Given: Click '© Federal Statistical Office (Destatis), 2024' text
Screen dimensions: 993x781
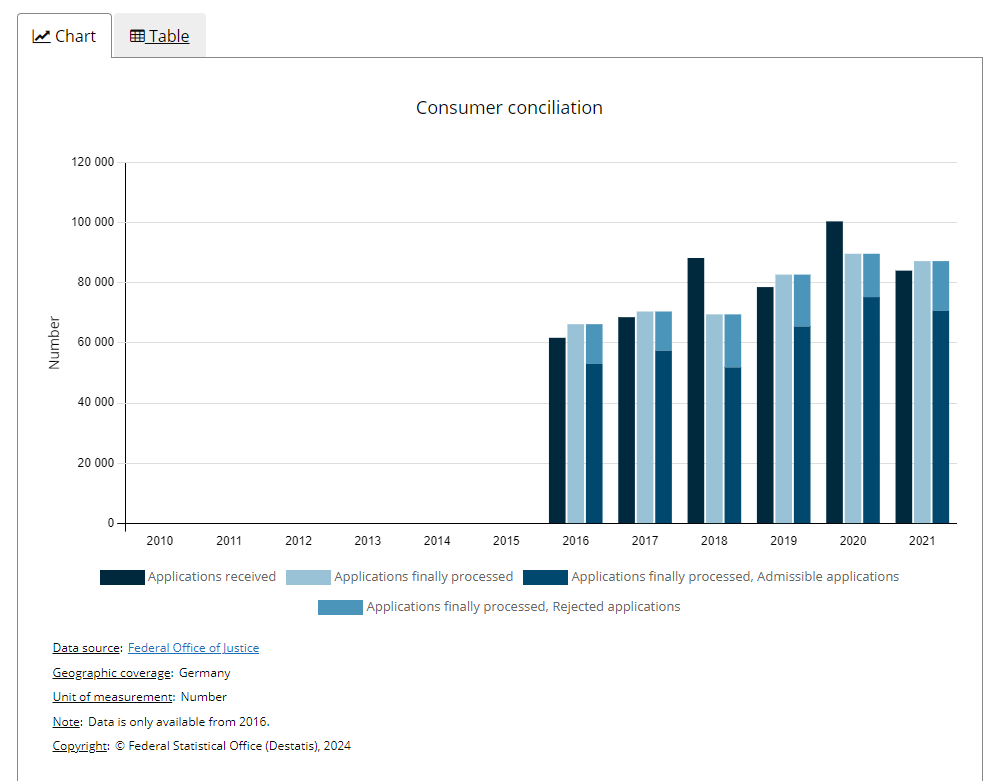Looking at the screenshot, I should 233,746.
